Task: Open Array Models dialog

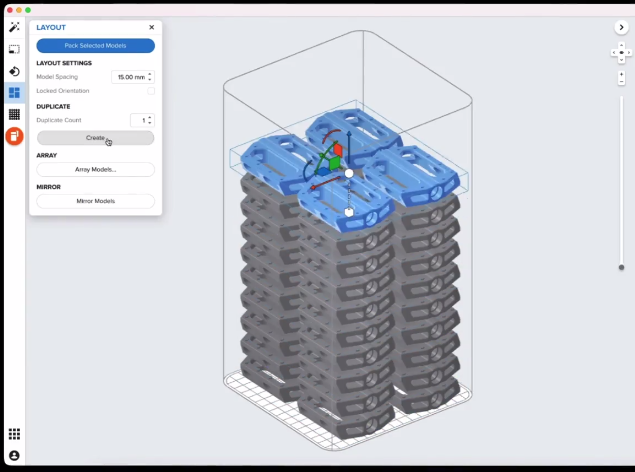Action: pos(96,169)
